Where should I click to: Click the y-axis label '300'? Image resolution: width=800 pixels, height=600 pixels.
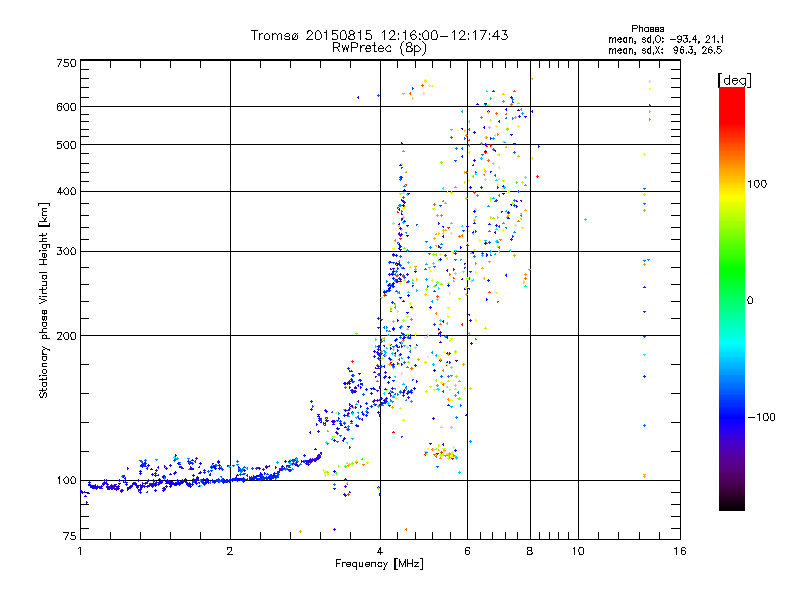(x=66, y=251)
